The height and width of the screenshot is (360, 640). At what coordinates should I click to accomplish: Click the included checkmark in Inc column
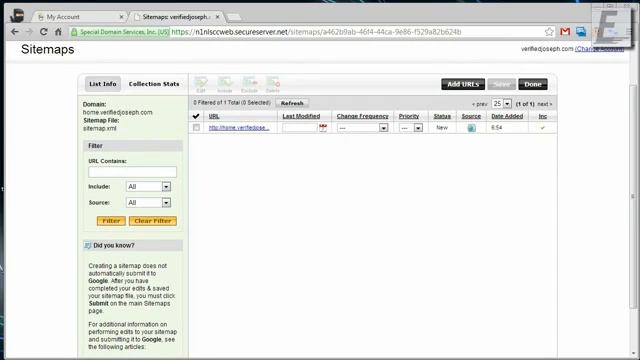pyautogui.click(x=542, y=128)
